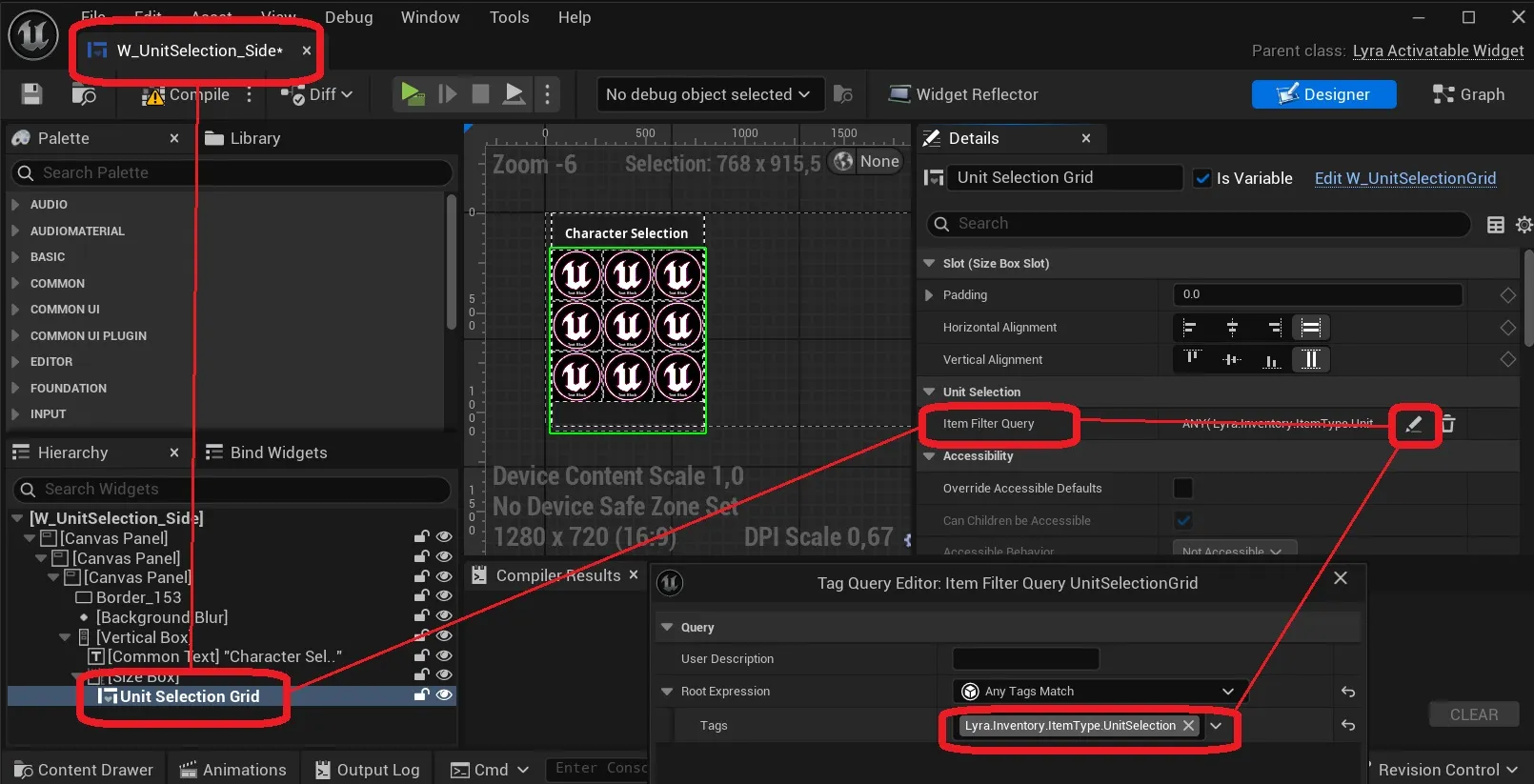This screenshot has height=784, width=1534.
Task: Open the Diff dropdown
Action: click(x=316, y=94)
